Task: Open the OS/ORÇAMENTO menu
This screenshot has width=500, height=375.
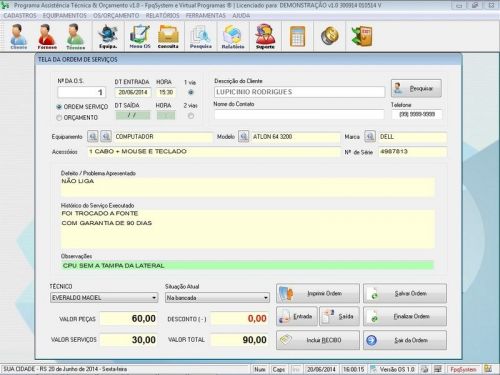Action: 116,16
